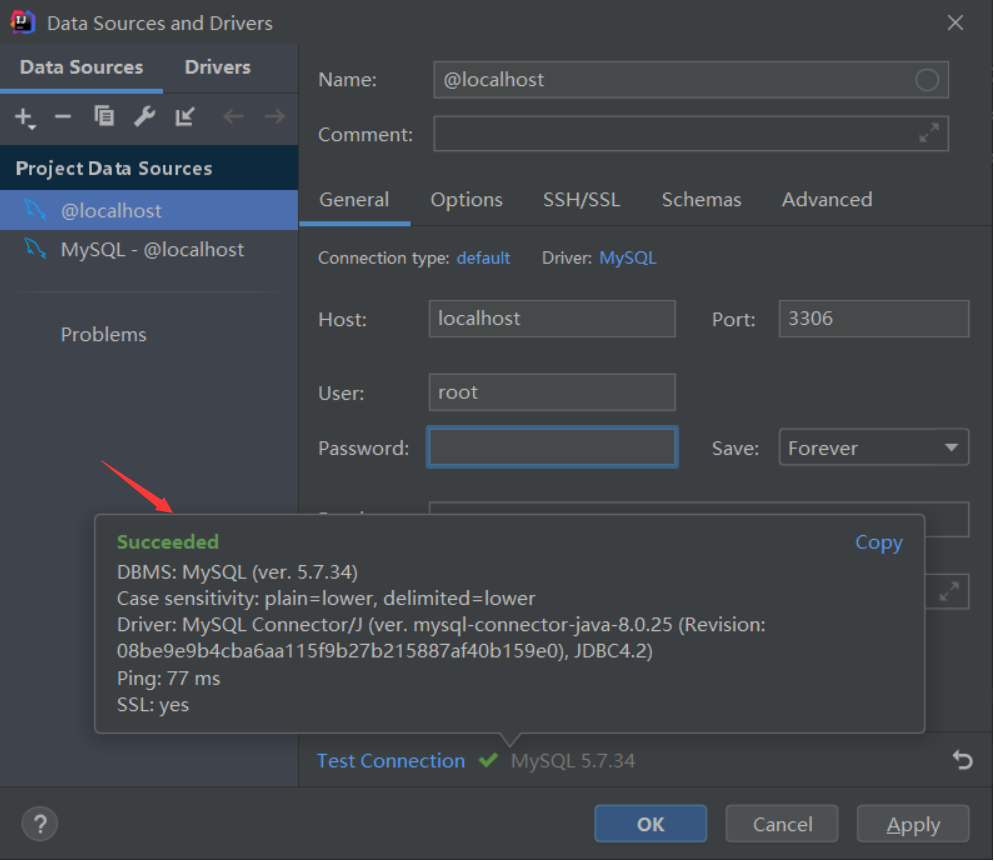Click the Succeeded status text
This screenshot has height=861, width=994.
[x=168, y=542]
